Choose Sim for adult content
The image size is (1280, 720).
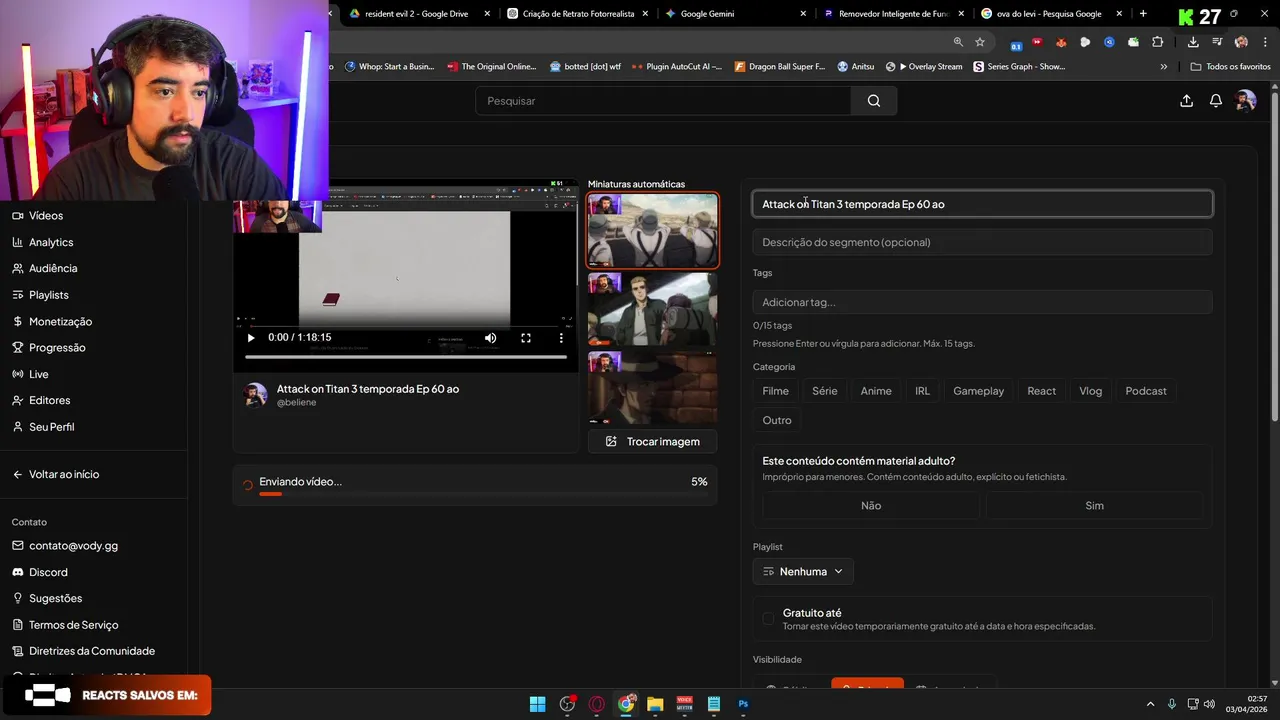1094,506
